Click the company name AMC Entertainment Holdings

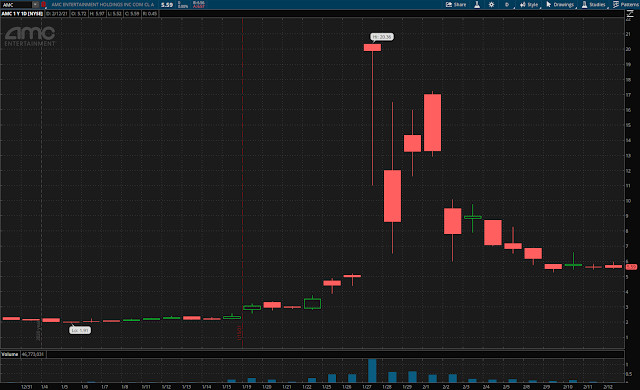(x=102, y=4)
